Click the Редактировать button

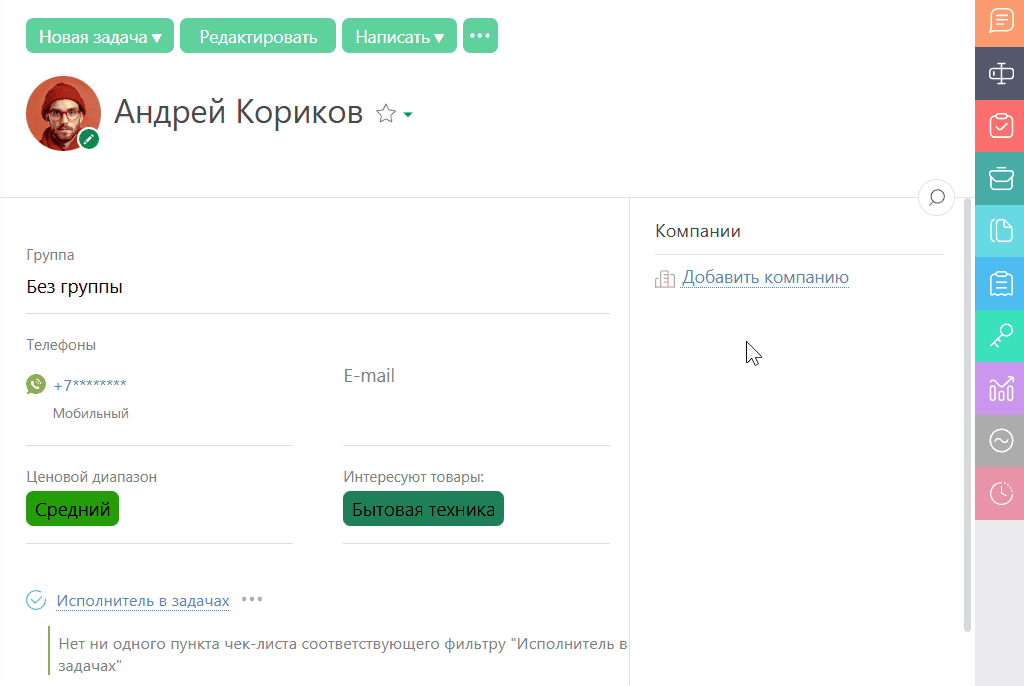coord(258,36)
